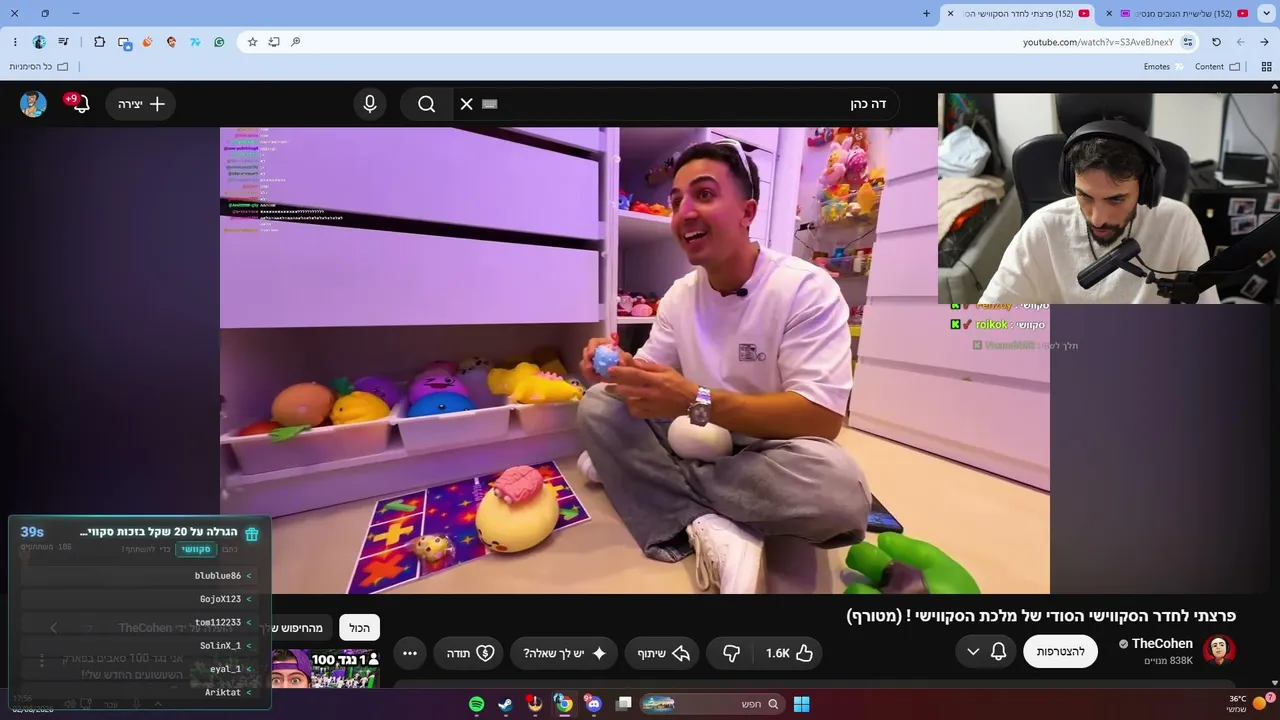Open the '1 נגד 100' recommended video thumbnail
The height and width of the screenshot is (720, 1280).
325,670
